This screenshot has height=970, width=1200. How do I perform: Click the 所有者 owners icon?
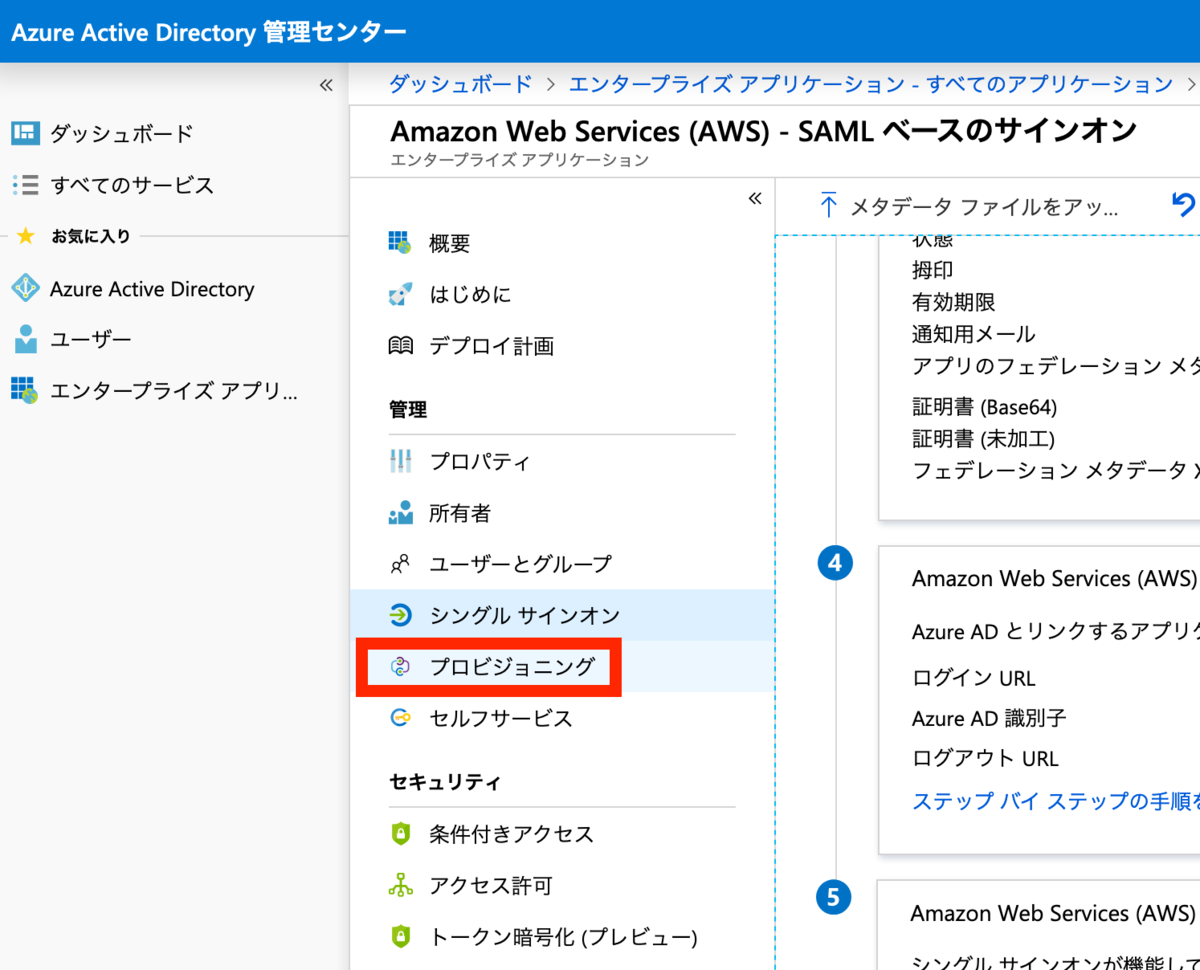click(400, 514)
